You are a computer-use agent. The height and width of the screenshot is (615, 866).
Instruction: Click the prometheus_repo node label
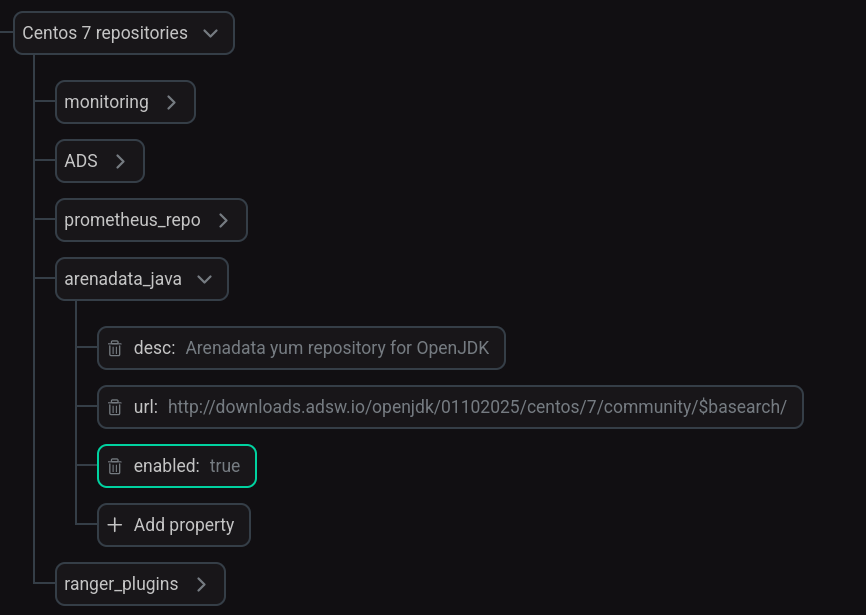click(133, 220)
